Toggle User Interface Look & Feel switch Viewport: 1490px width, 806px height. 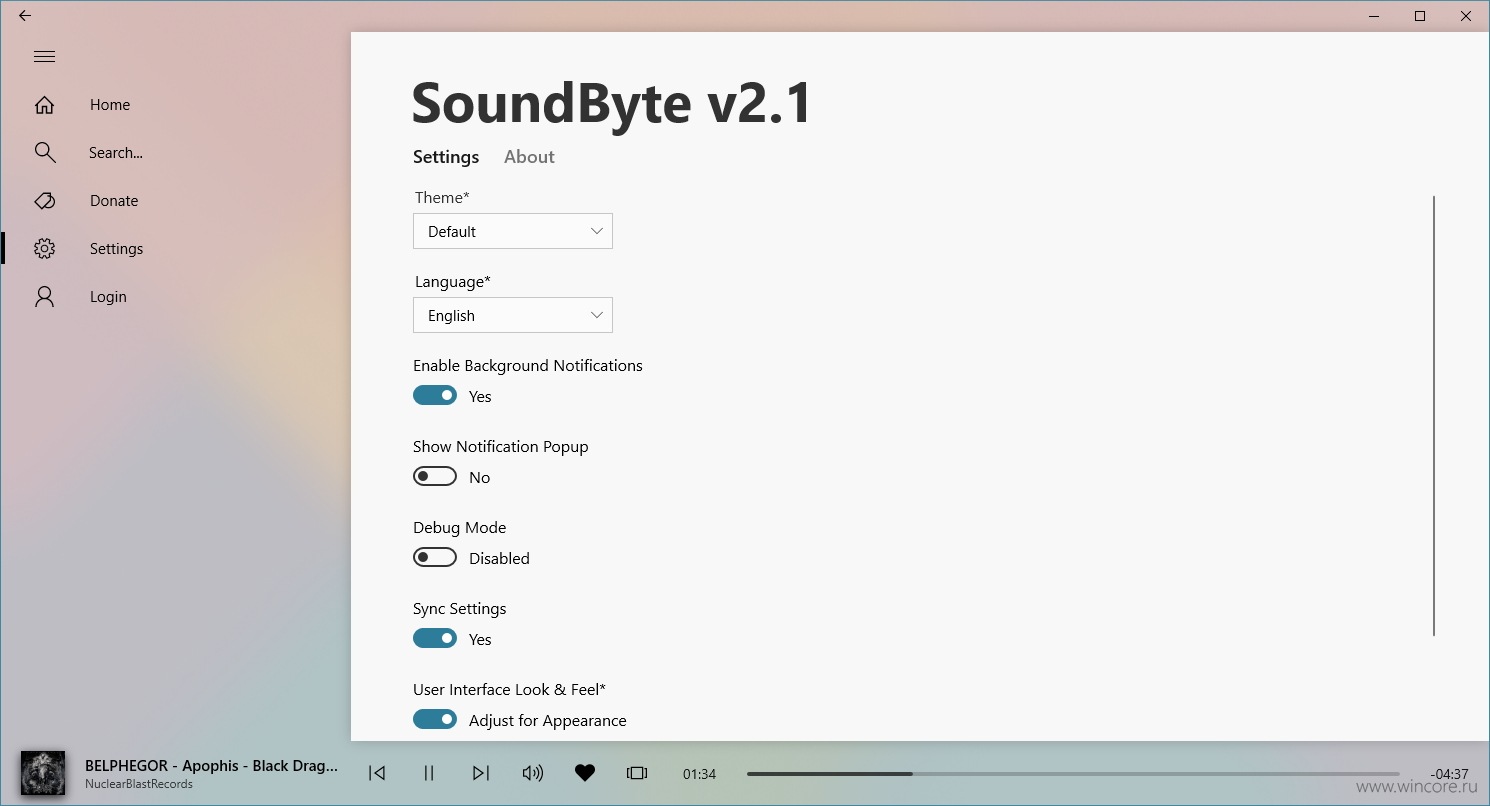tap(435, 719)
